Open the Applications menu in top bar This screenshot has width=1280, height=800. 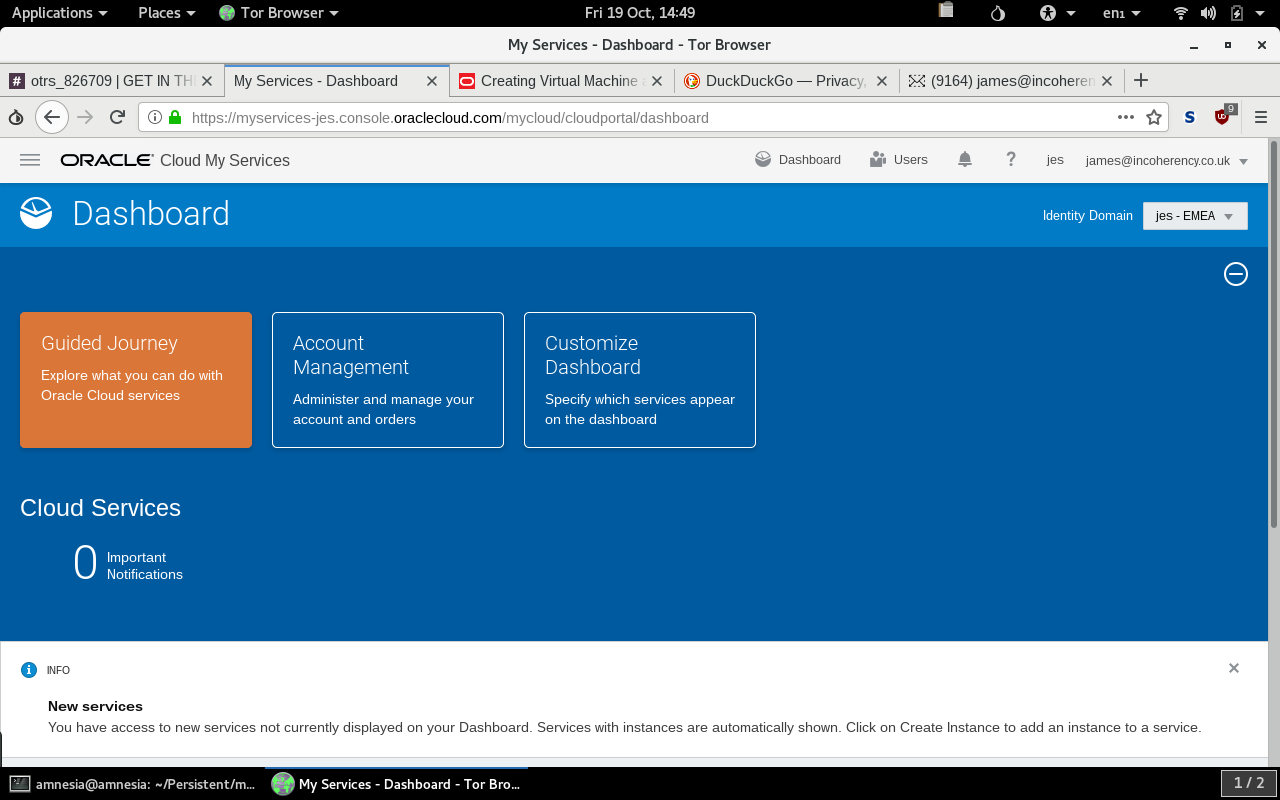click(59, 13)
